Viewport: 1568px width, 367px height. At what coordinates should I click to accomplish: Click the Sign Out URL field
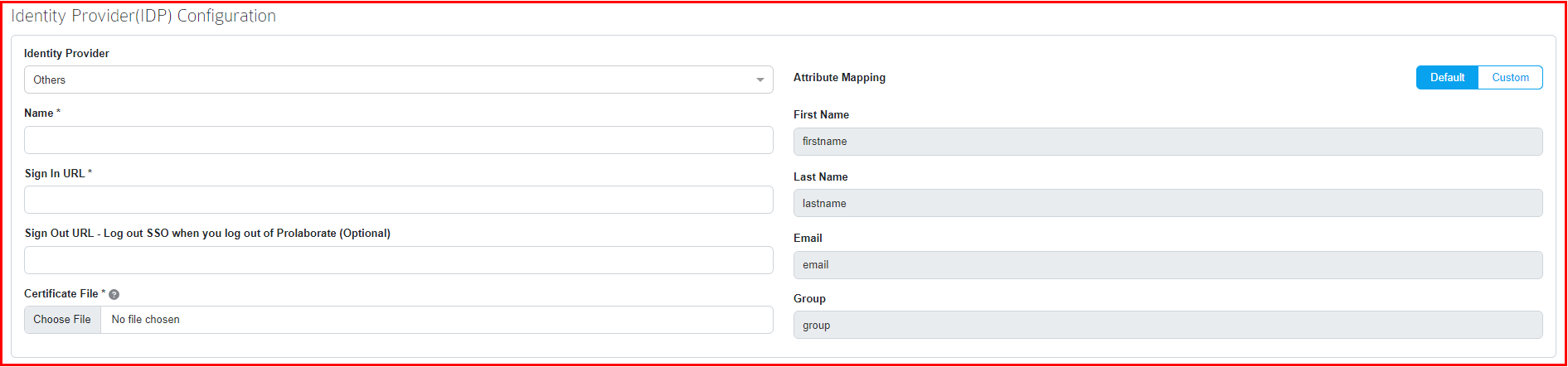click(x=398, y=260)
